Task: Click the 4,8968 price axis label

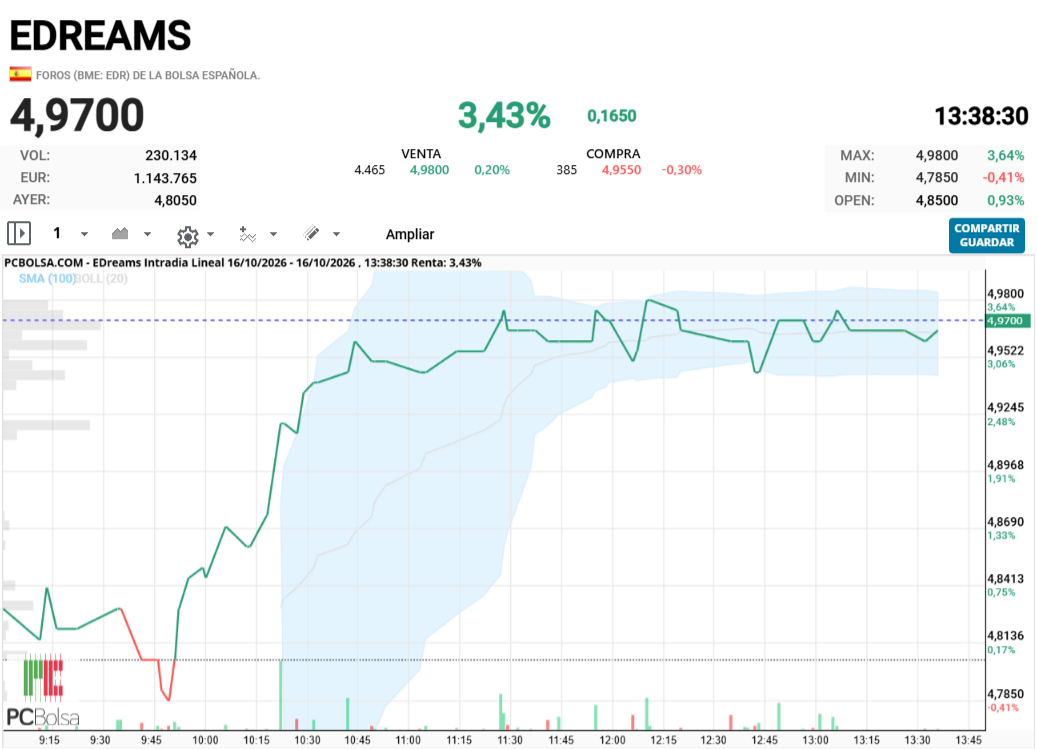Action: [x=1005, y=465]
